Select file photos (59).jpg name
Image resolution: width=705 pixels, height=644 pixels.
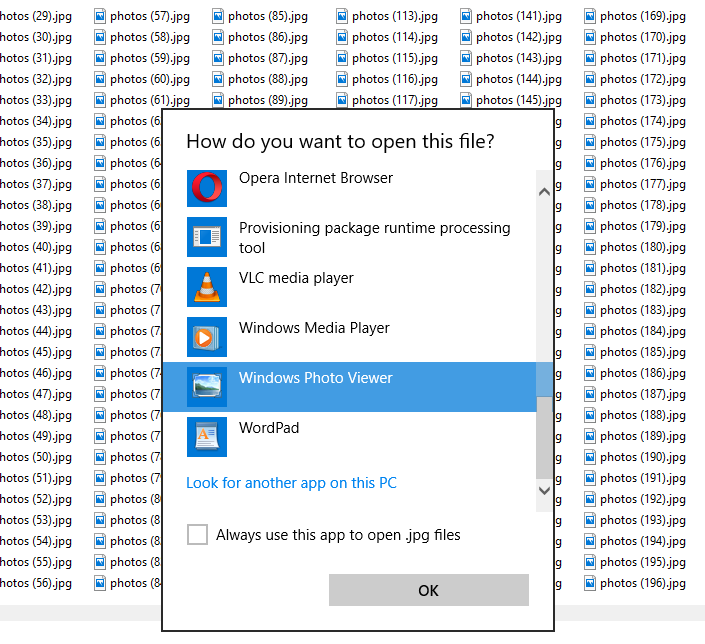150,58
